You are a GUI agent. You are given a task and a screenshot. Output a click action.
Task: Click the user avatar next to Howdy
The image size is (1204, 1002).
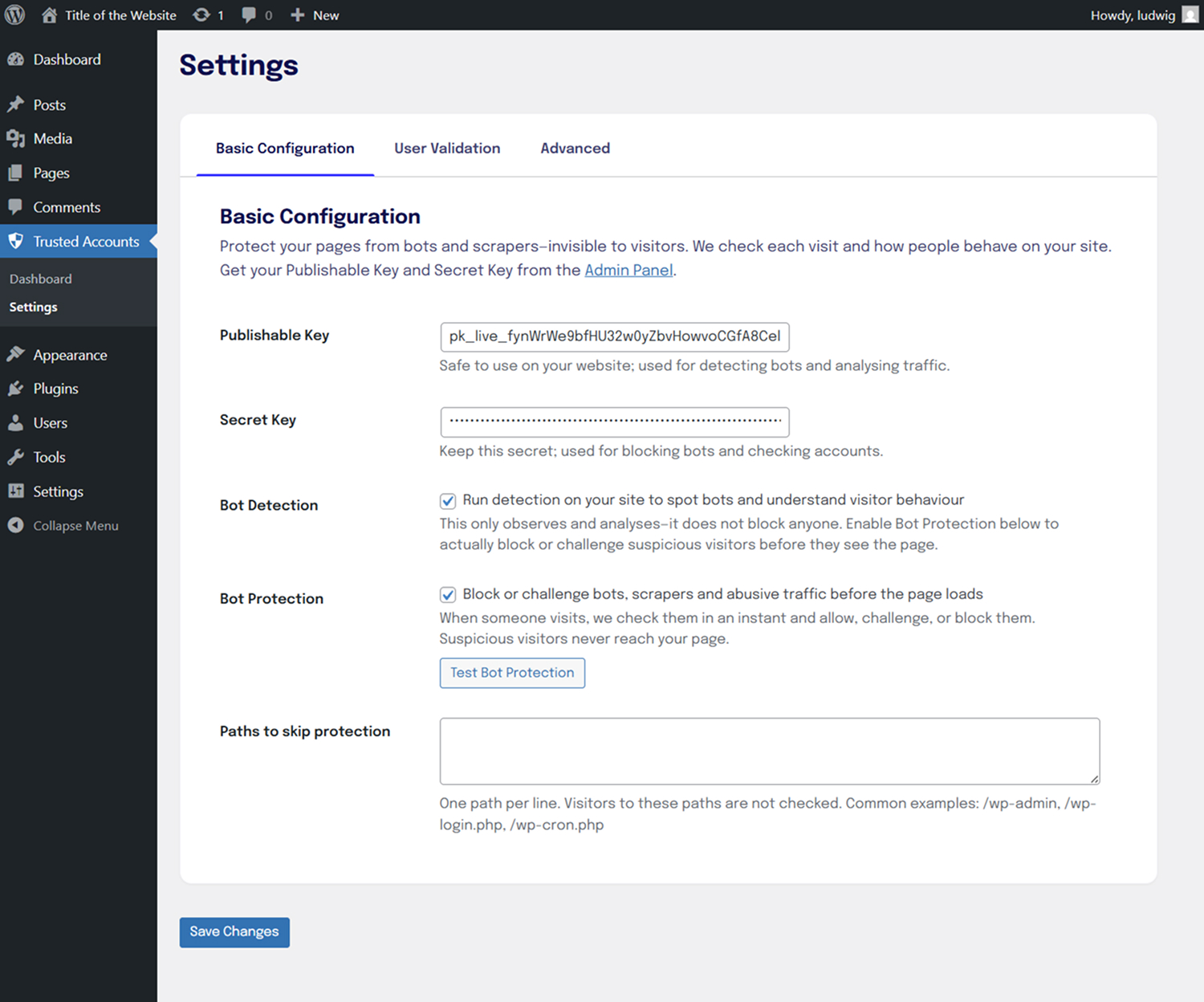(x=1190, y=15)
